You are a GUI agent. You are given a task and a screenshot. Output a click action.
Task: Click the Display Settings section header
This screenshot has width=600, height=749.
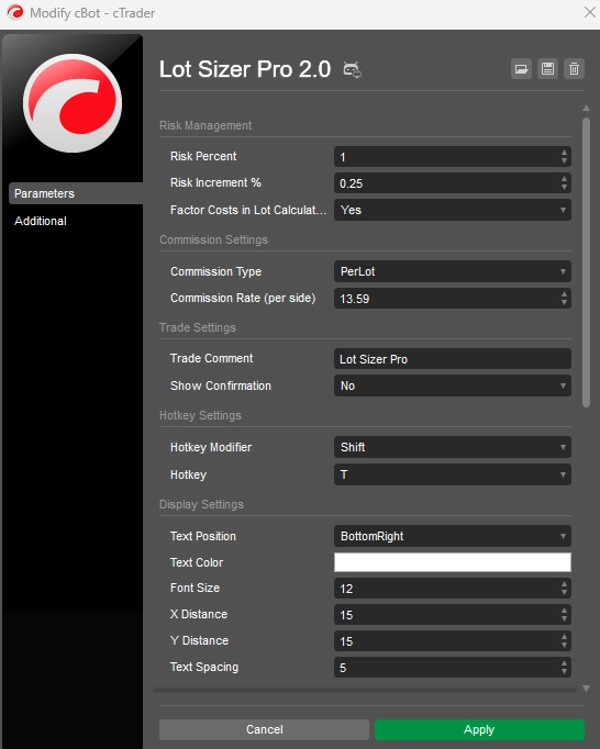click(201, 504)
